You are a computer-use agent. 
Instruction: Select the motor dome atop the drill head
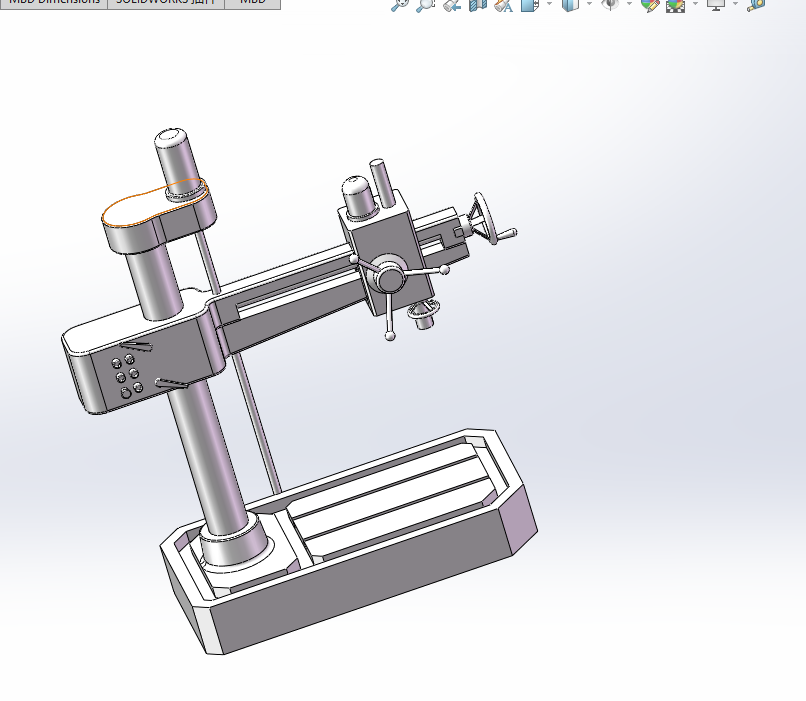(x=357, y=196)
